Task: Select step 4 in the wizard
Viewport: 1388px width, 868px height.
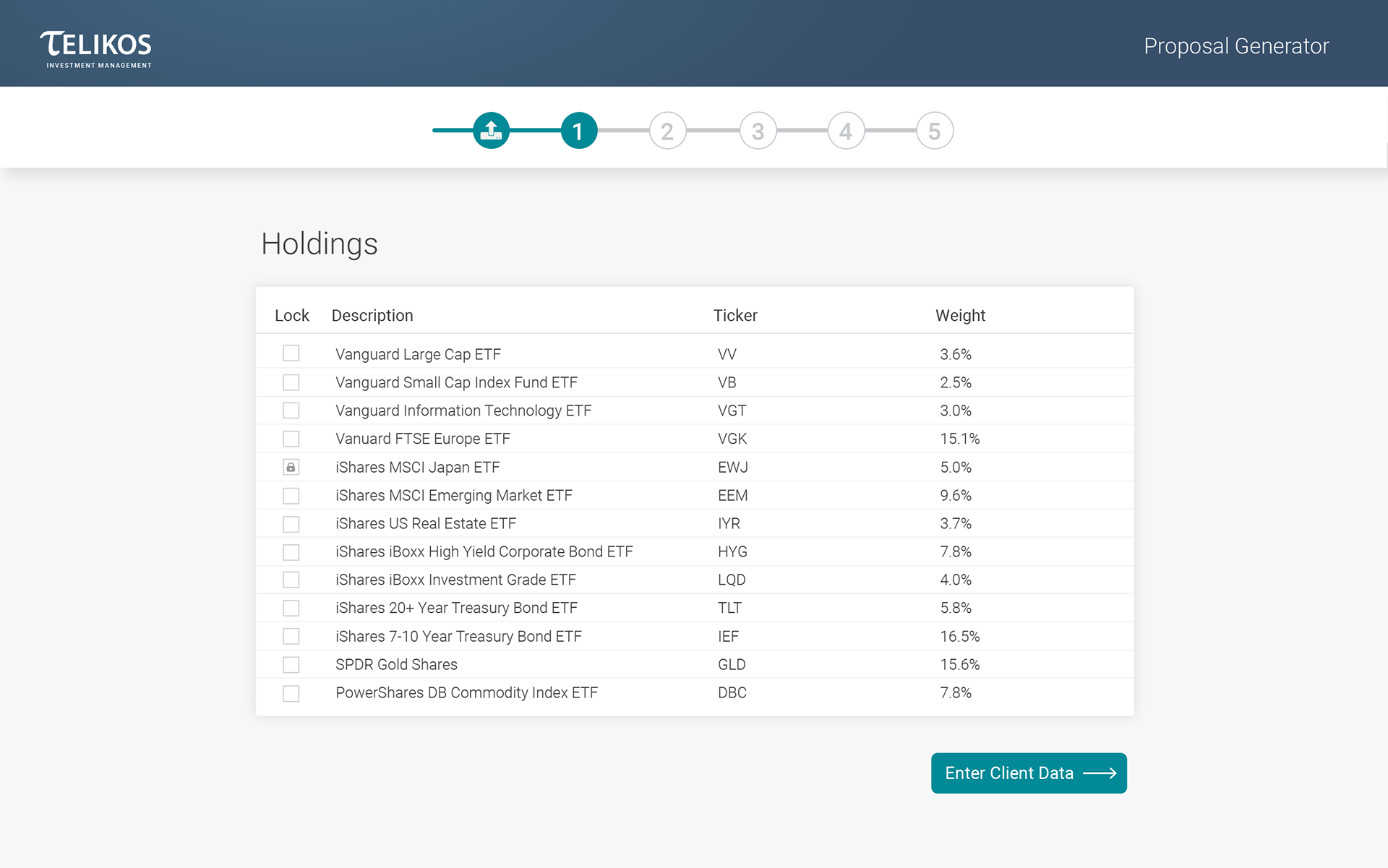Action: (846, 131)
